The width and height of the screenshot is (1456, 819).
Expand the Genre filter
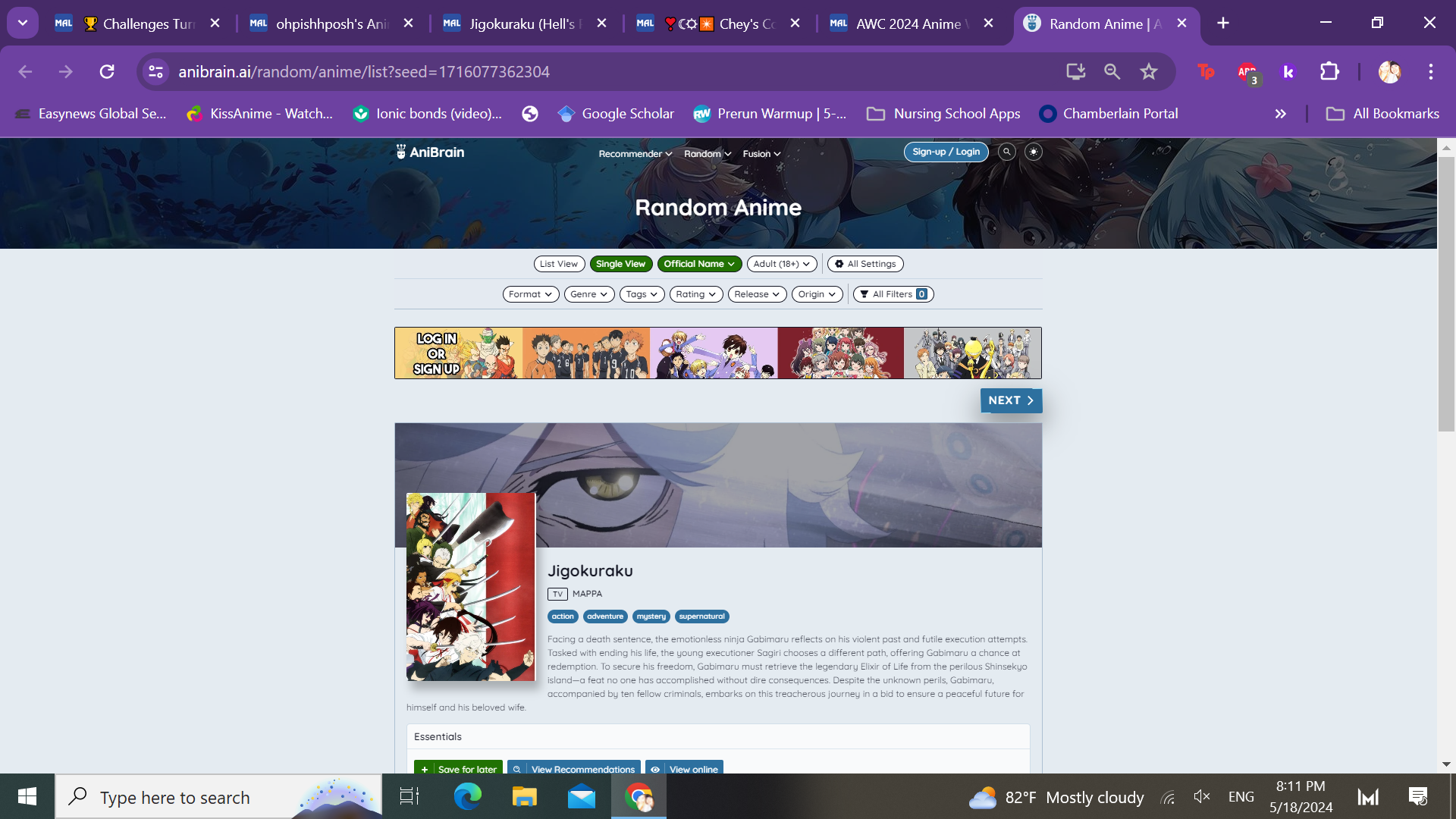[589, 294]
